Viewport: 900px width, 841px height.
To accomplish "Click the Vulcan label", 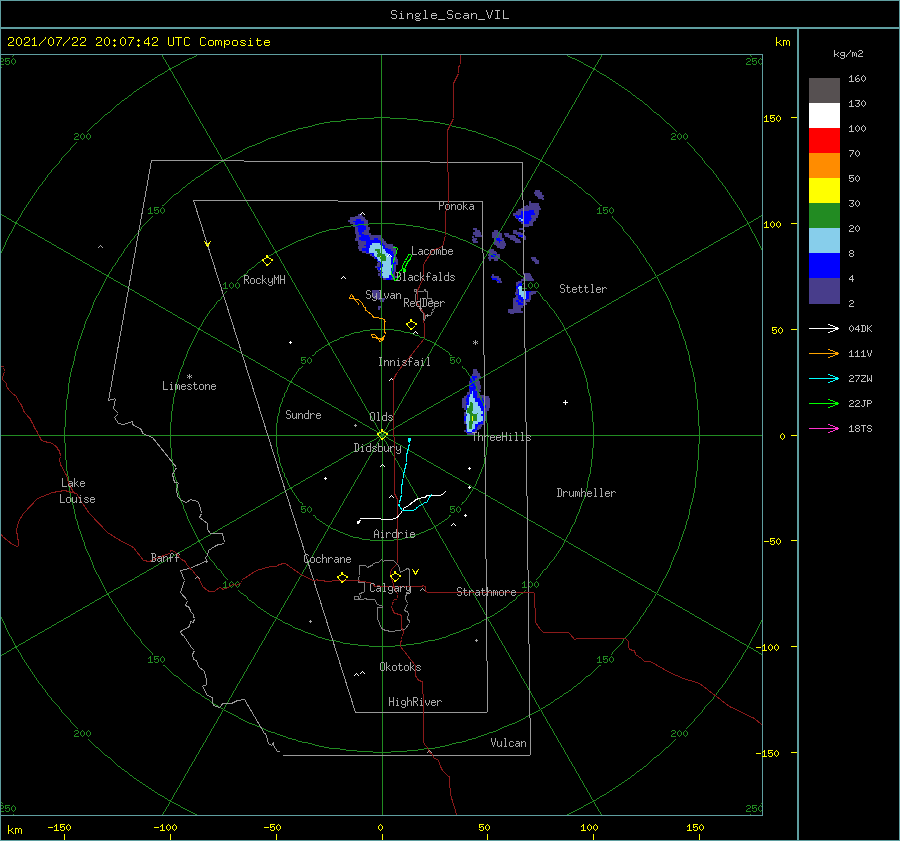I will click(x=508, y=743).
